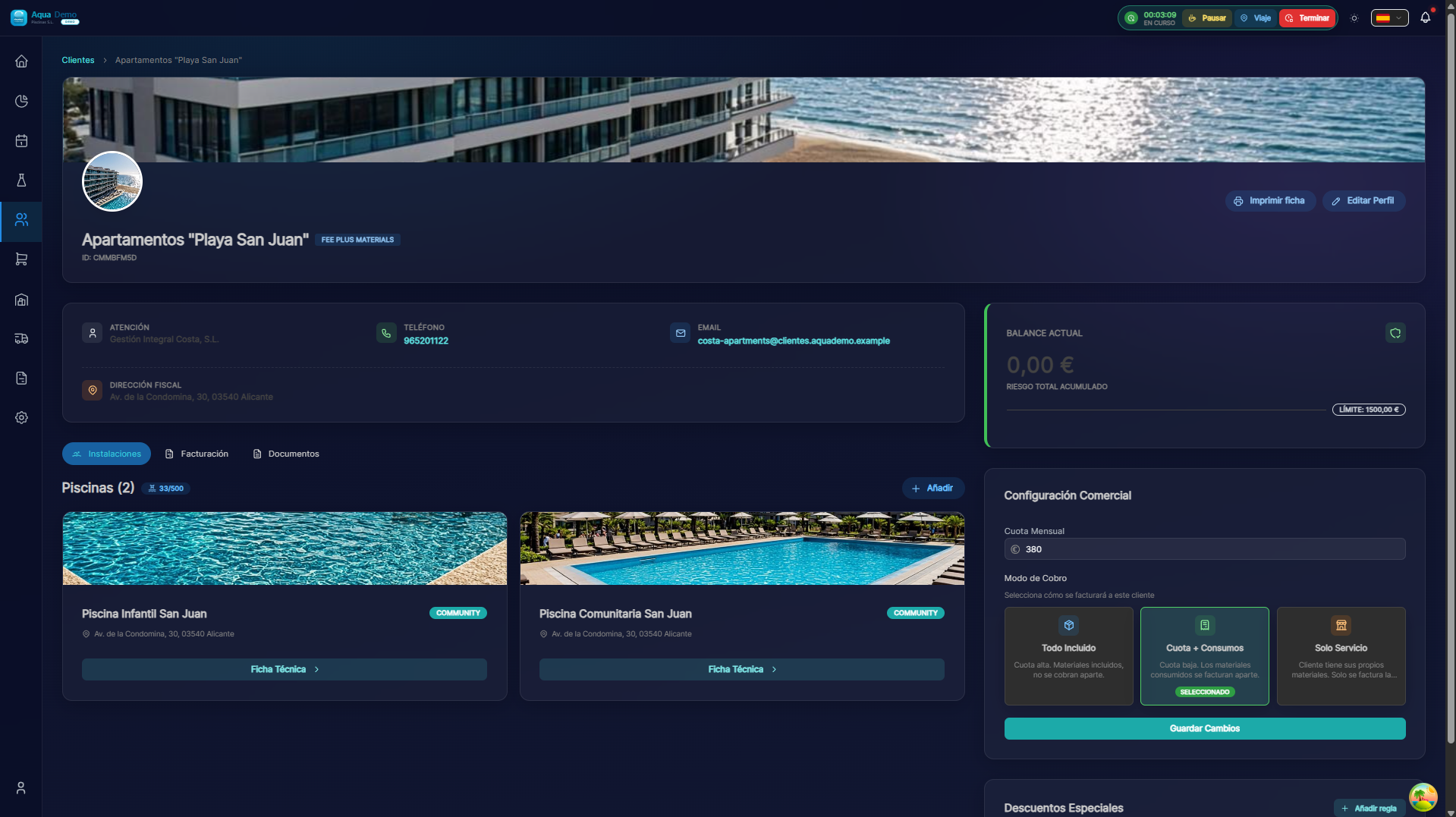This screenshot has width=1456, height=817.
Task: Click the 0,00 € balance amount
Action: (1039, 365)
